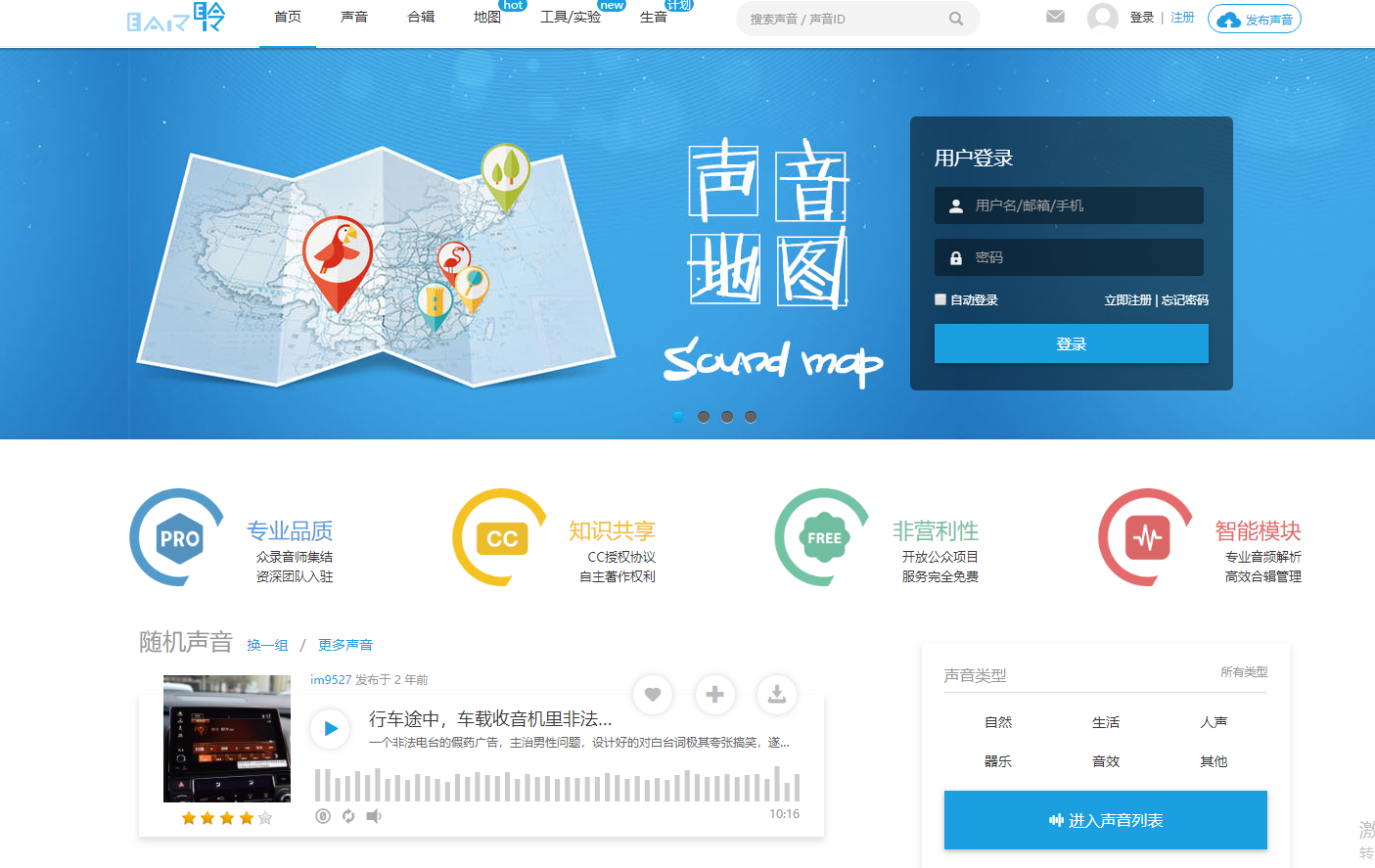Open the message envelope icon
1375x868 pixels.
1054,16
